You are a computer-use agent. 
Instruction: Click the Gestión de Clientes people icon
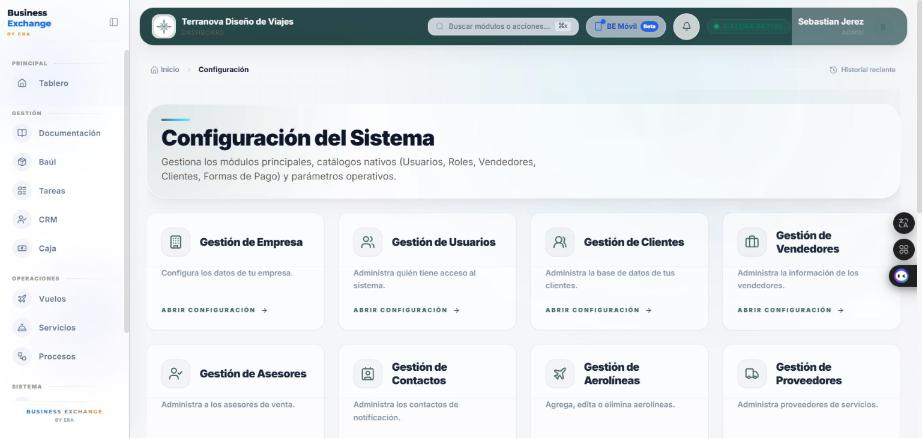pyautogui.click(x=560, y=242)
